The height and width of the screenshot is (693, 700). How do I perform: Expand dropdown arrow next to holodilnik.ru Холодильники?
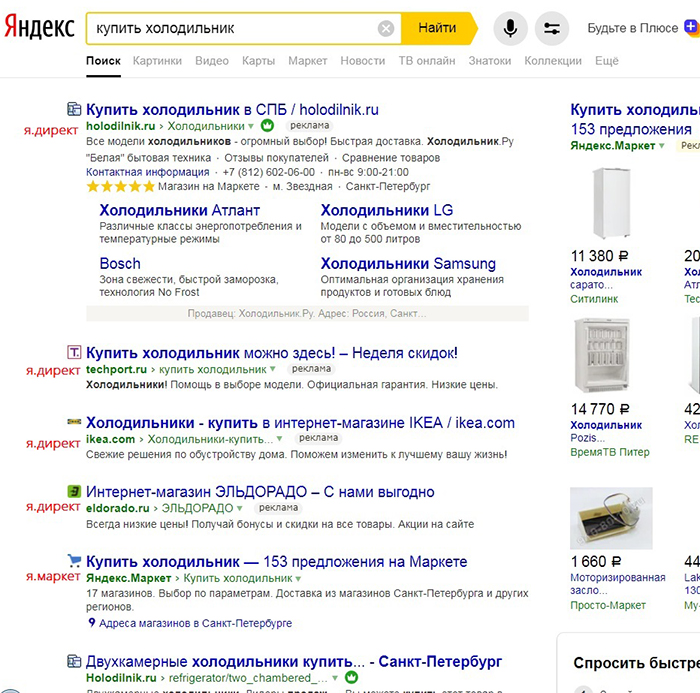(251, 126)
